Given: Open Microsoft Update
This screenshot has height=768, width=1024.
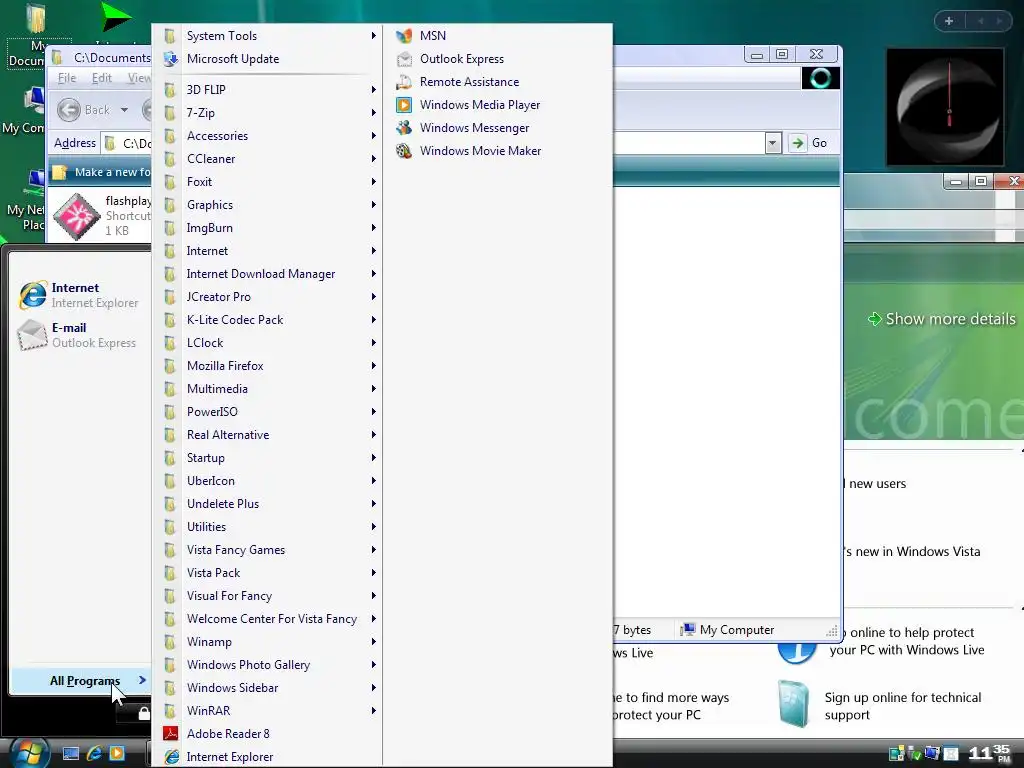Looking at the screenshot, I should pos(232,59).
